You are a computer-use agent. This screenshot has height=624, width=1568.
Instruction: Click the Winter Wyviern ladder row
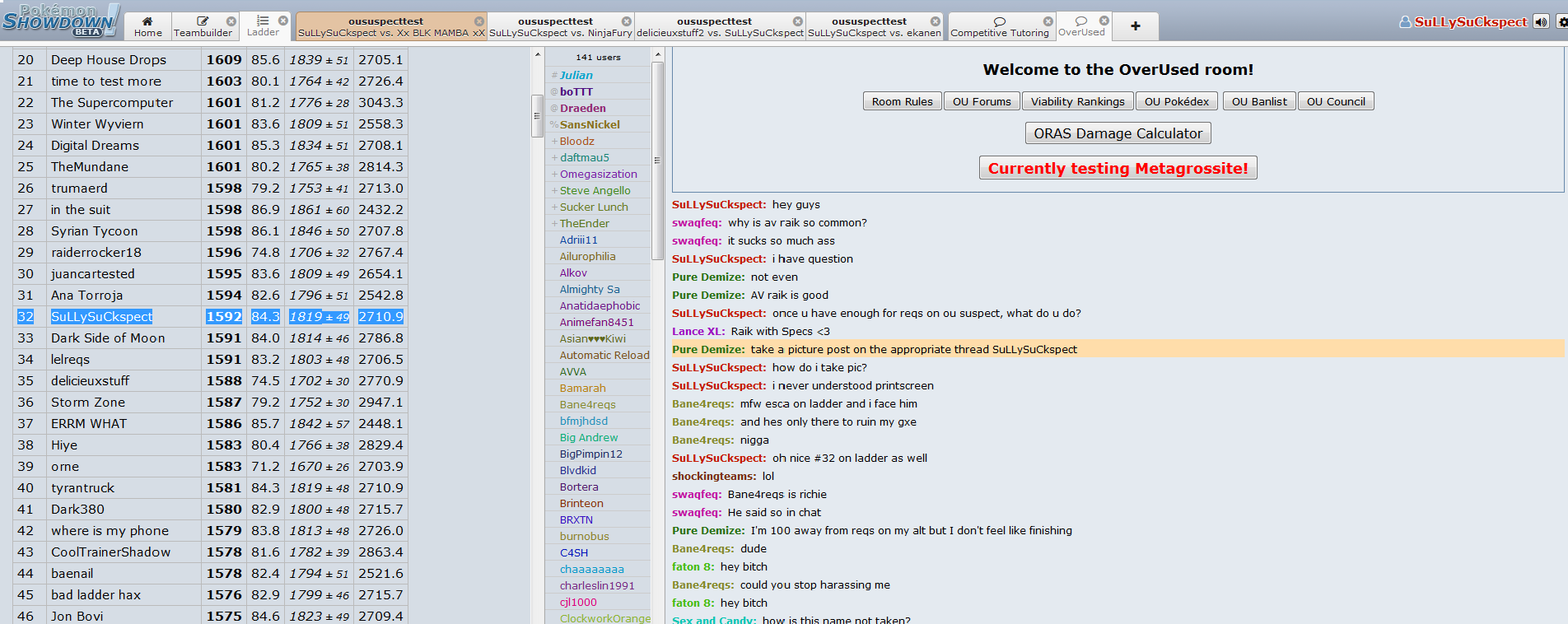click(x=97, y=124)
